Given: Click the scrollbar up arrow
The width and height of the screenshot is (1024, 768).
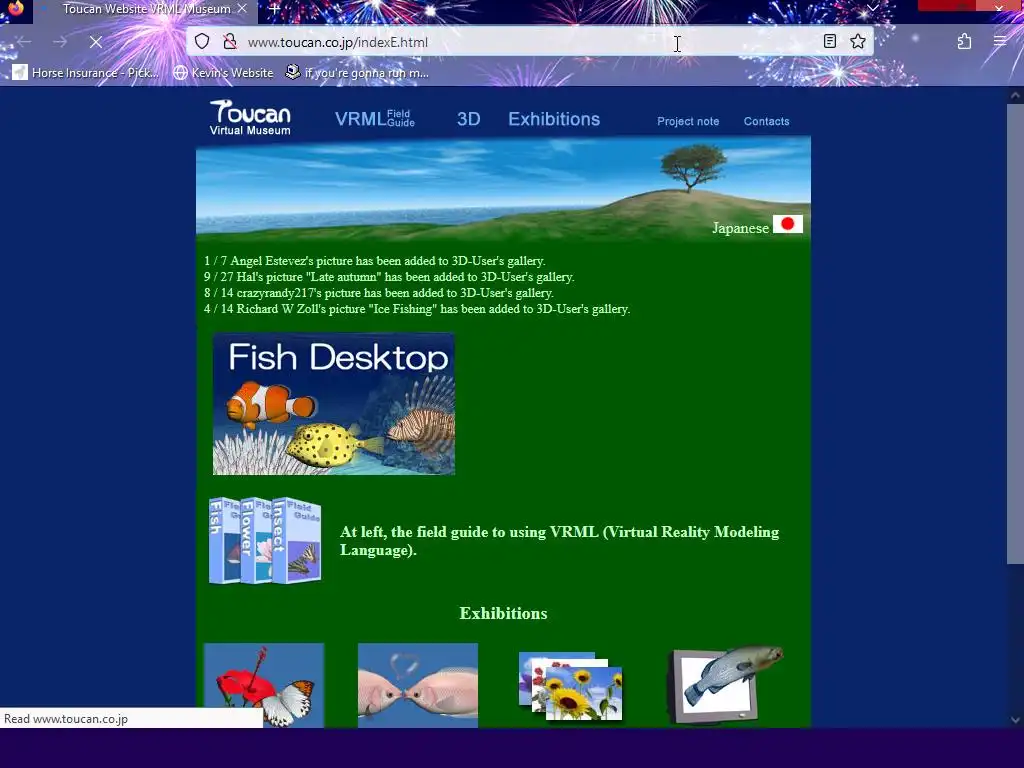Looking at the screenshot, I should click(1015, 95).
